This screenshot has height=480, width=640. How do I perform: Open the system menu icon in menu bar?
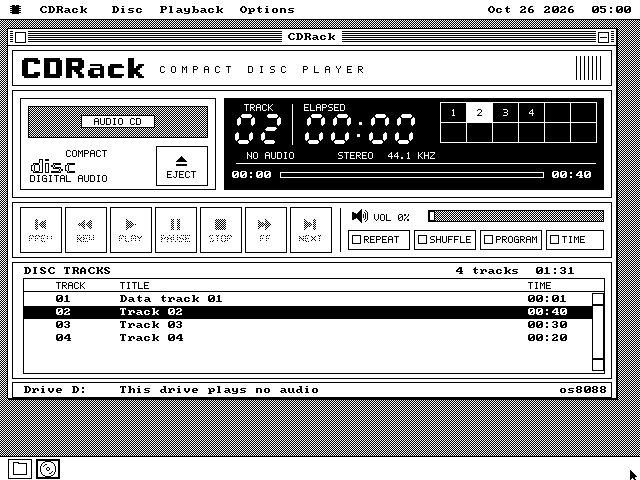(x=16, y=9)
